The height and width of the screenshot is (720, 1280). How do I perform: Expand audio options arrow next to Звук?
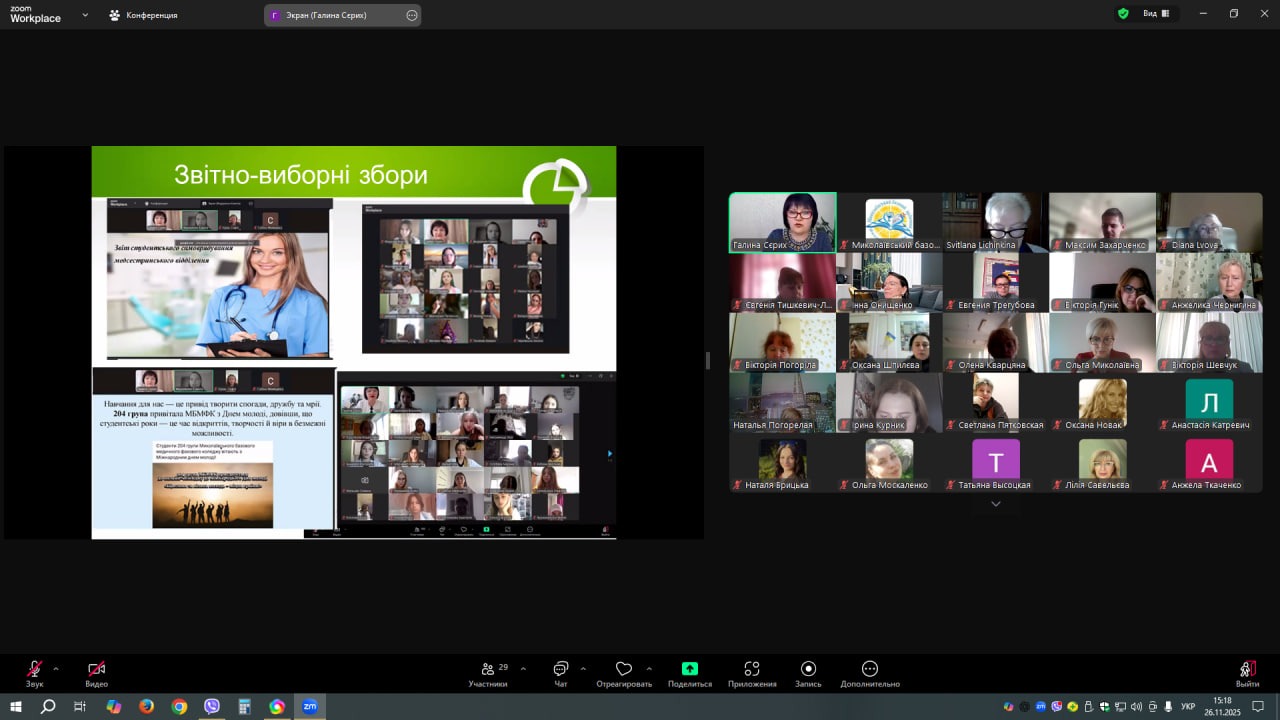[56, 668]
